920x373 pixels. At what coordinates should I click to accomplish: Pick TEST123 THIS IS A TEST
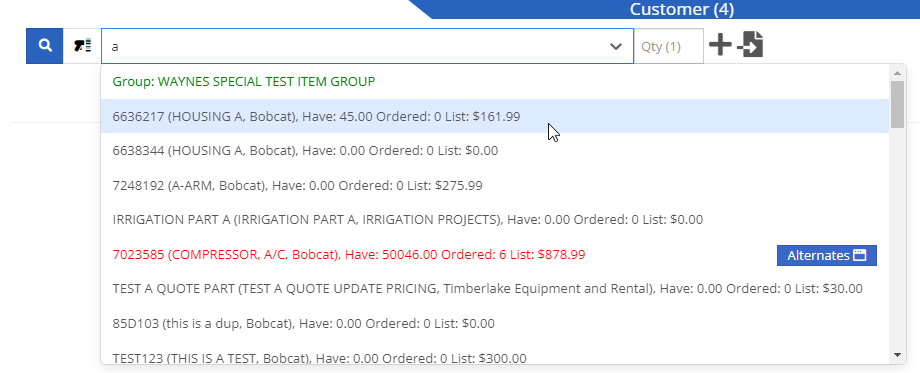point(495,355)
